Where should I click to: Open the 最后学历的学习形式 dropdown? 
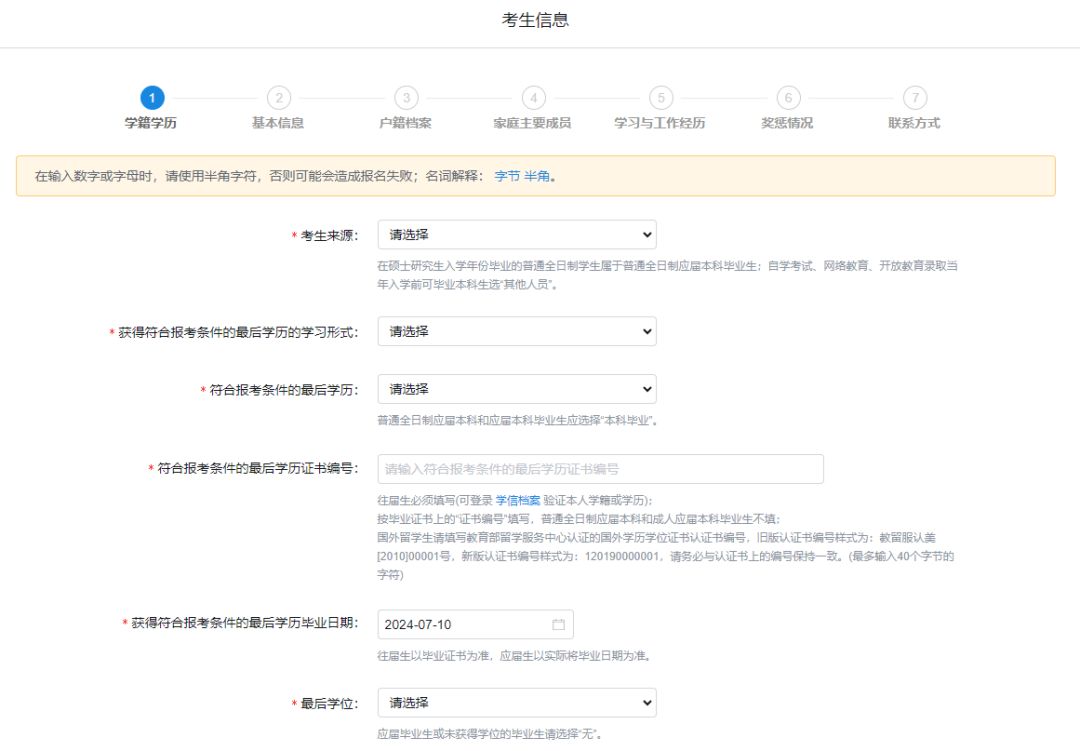coord(516,331)
